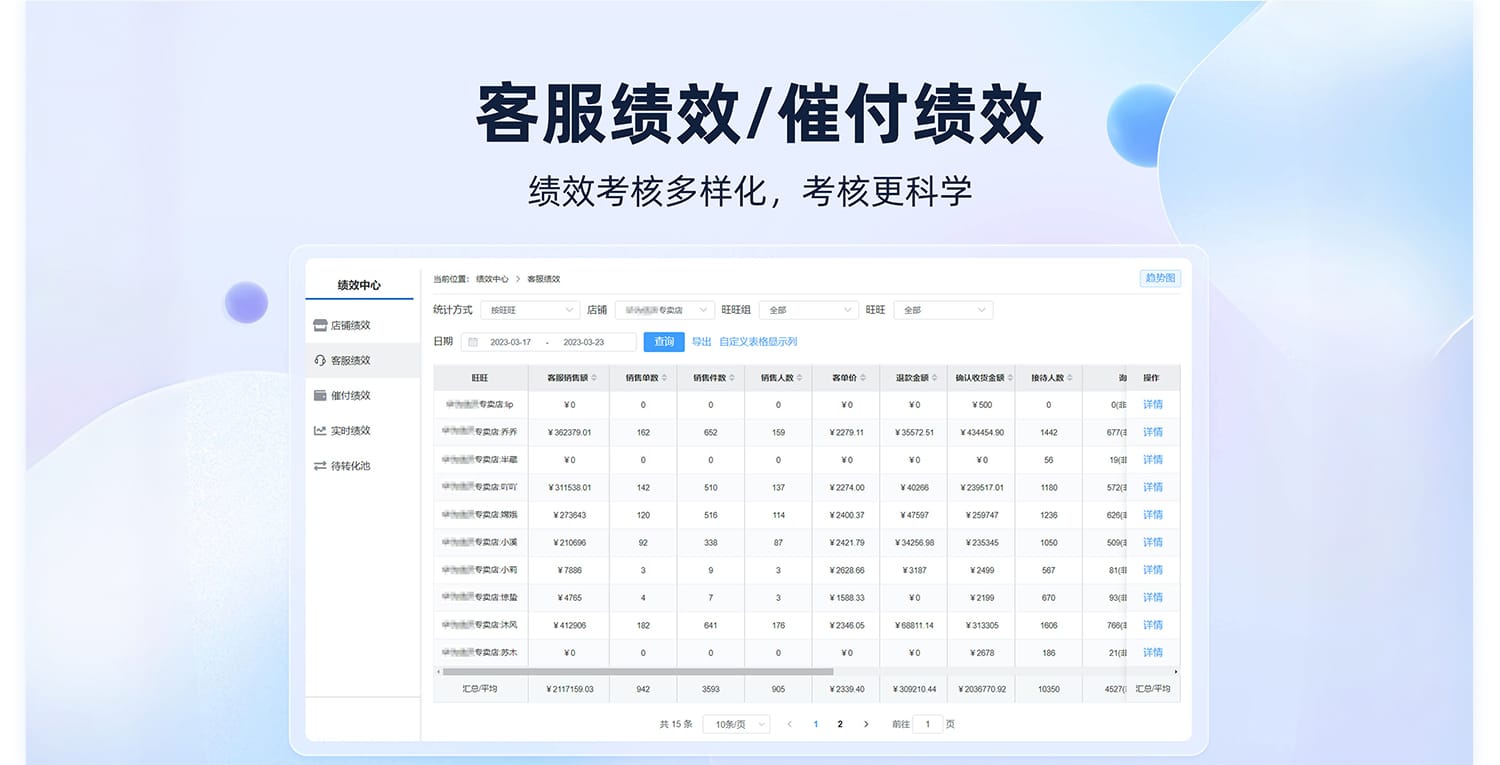Click the 店铺绩效 store icon in sidebar
Image resolution: width=1500 pixels, height=765 pixels.
[x=320, y=325]
